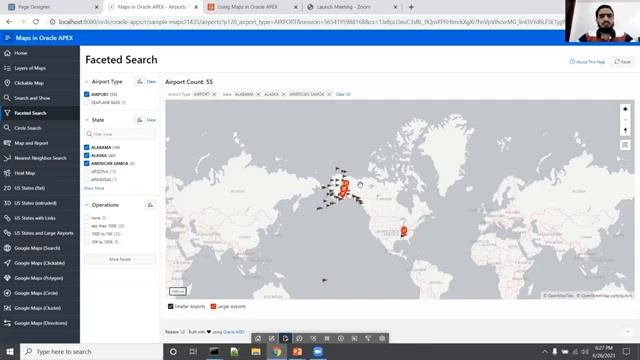This screenshot has height=360, width=640.
Task: Open File Explorer from the taskbar
Action: 256,351
